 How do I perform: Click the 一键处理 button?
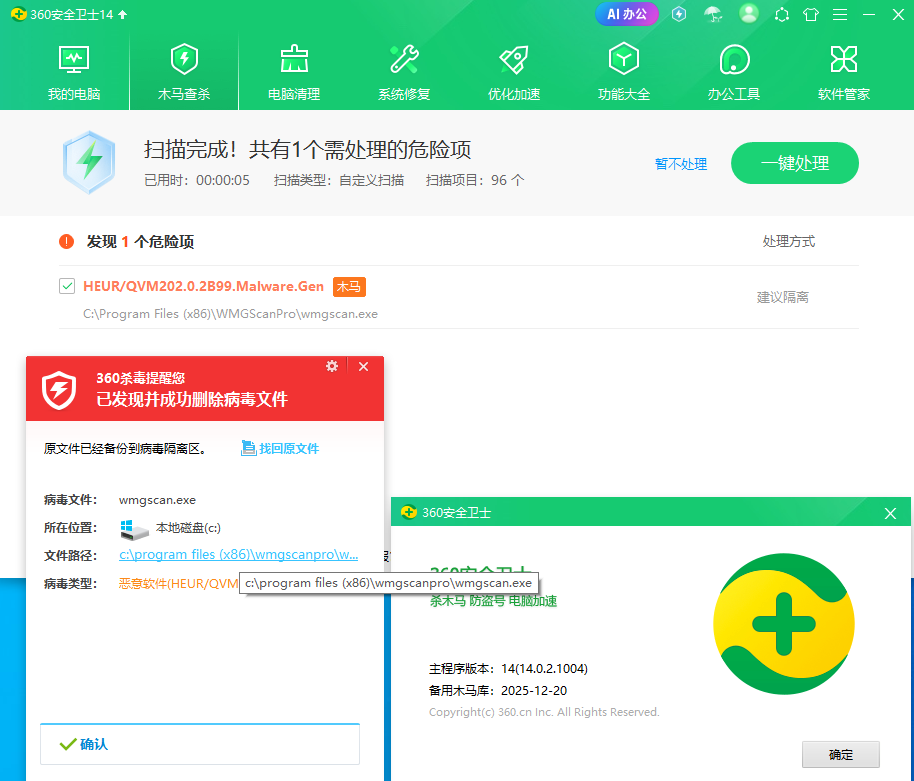[795, 163]
